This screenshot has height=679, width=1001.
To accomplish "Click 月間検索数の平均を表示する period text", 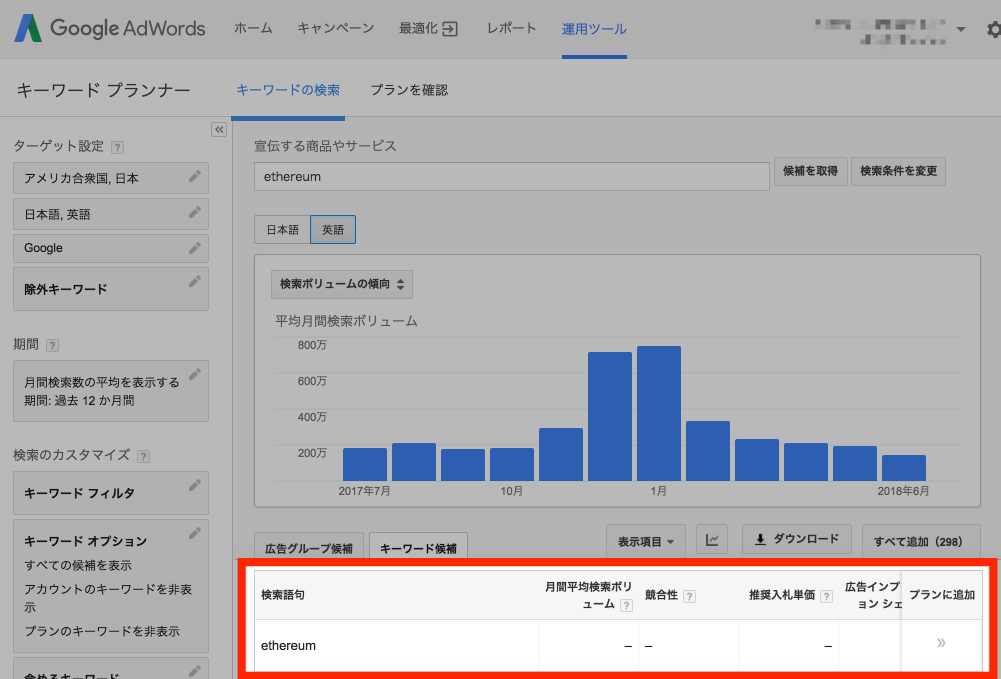I will 102,382.
